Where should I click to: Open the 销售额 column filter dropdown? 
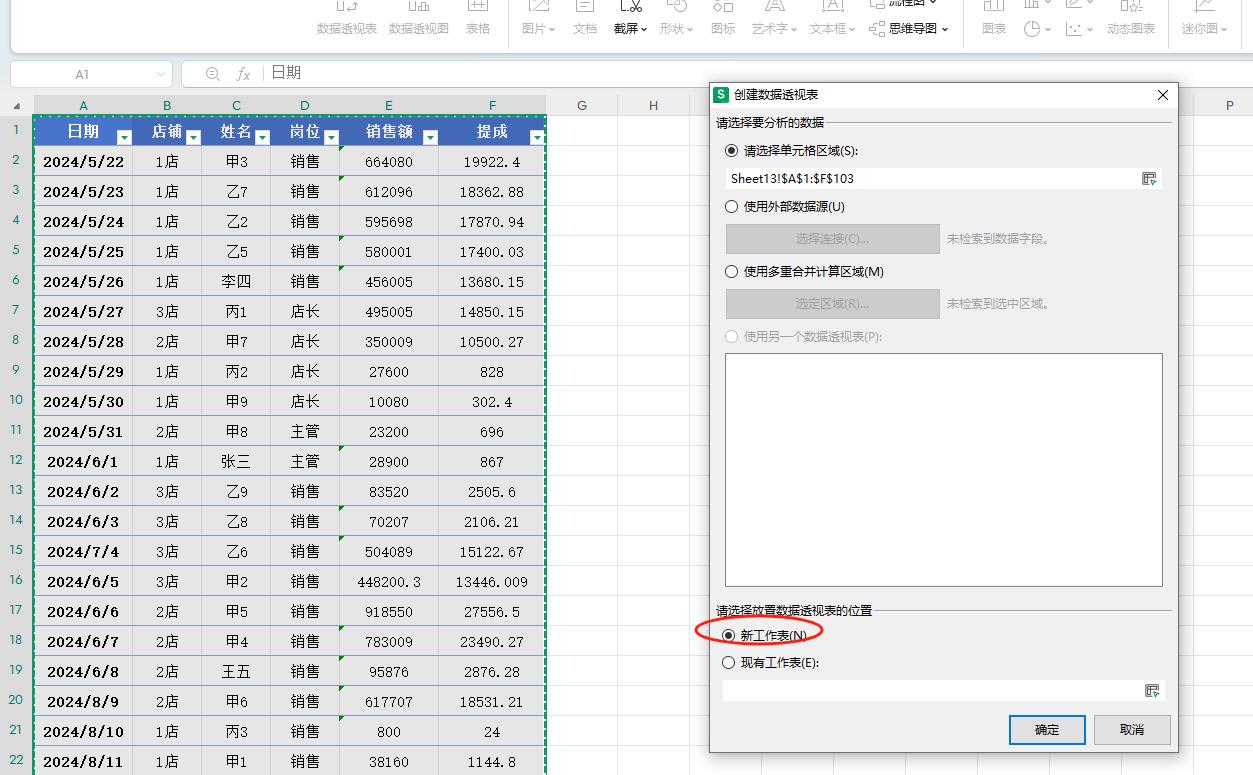click(430, 138)
